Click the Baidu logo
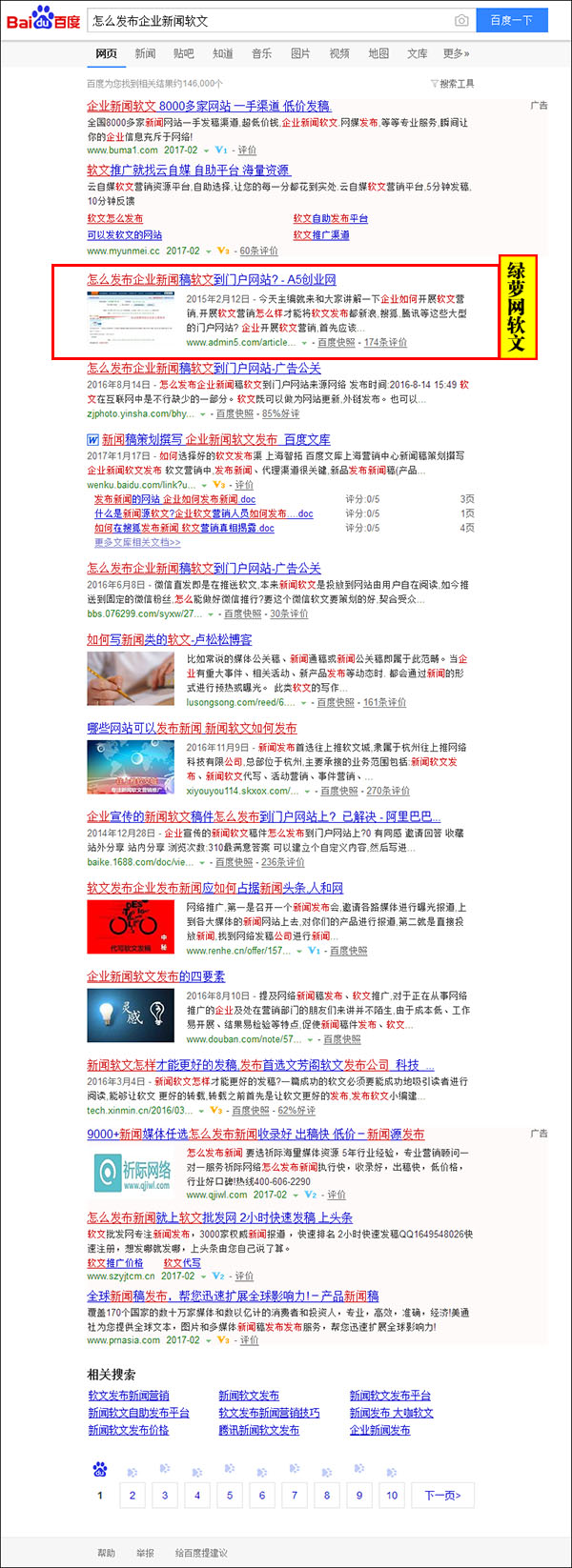The width and height of the screenshot is (572, 1568). point(43,18)
